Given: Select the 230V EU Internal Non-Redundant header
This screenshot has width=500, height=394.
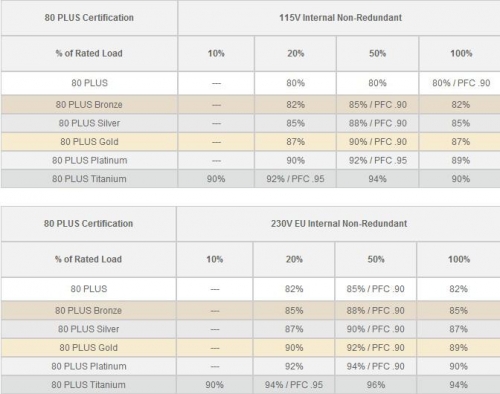Looking at the screenshot, I should pyautogui.click(x=339, y=223).
